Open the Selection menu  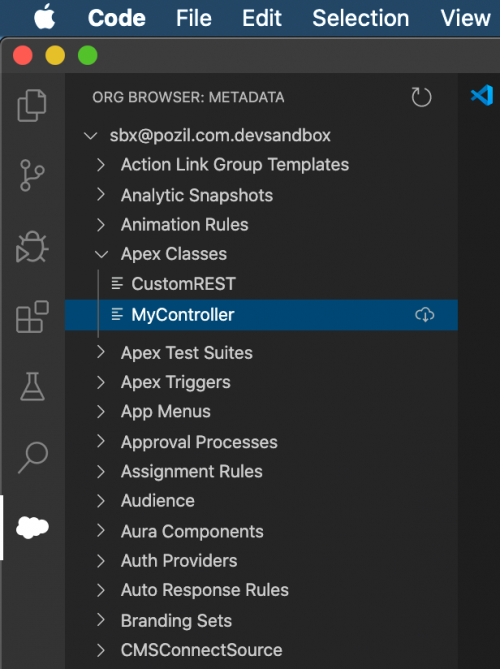coord(360,18)
